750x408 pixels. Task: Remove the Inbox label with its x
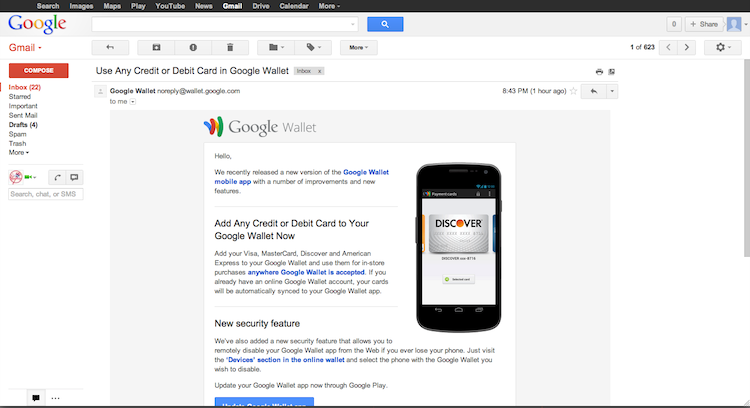click(319, 72)
